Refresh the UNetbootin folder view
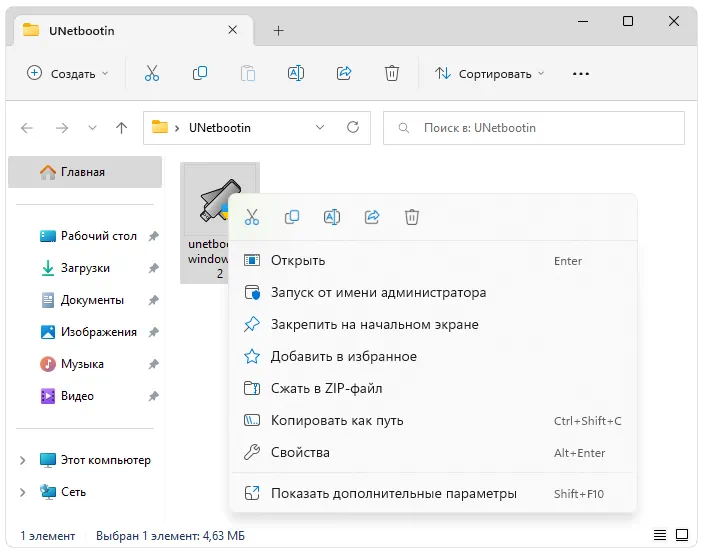The image size is (704, 556). click(353, 128)
